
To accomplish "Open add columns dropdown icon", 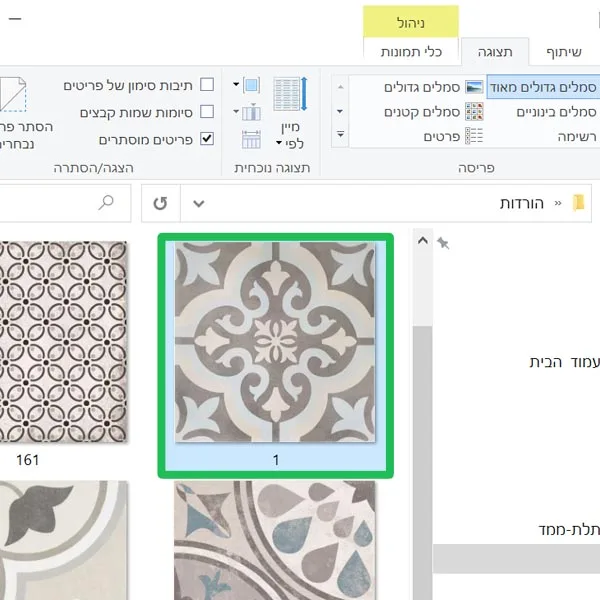I will (x=246, y=112).
